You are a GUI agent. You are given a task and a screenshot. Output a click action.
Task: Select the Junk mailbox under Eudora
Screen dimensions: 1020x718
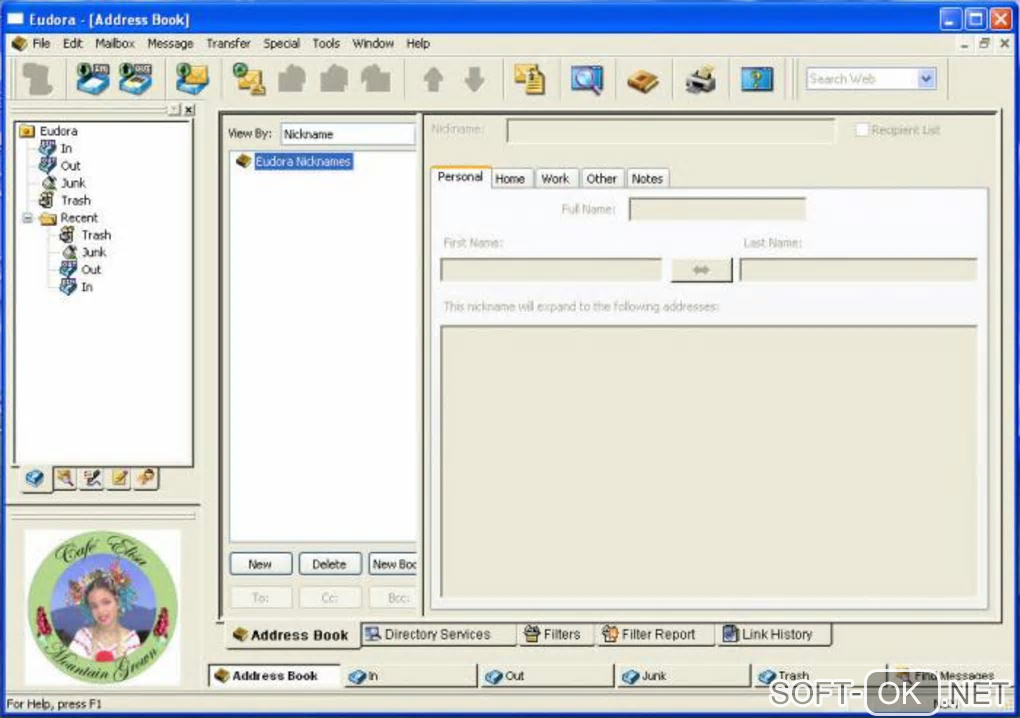pos(73,183)
